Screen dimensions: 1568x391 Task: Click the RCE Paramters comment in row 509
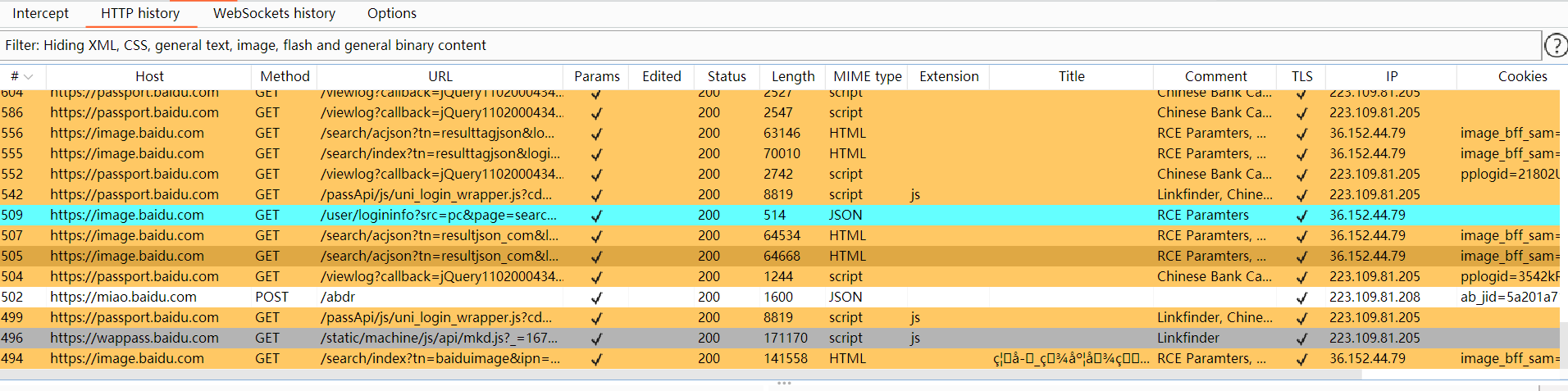click(1203, 215)
